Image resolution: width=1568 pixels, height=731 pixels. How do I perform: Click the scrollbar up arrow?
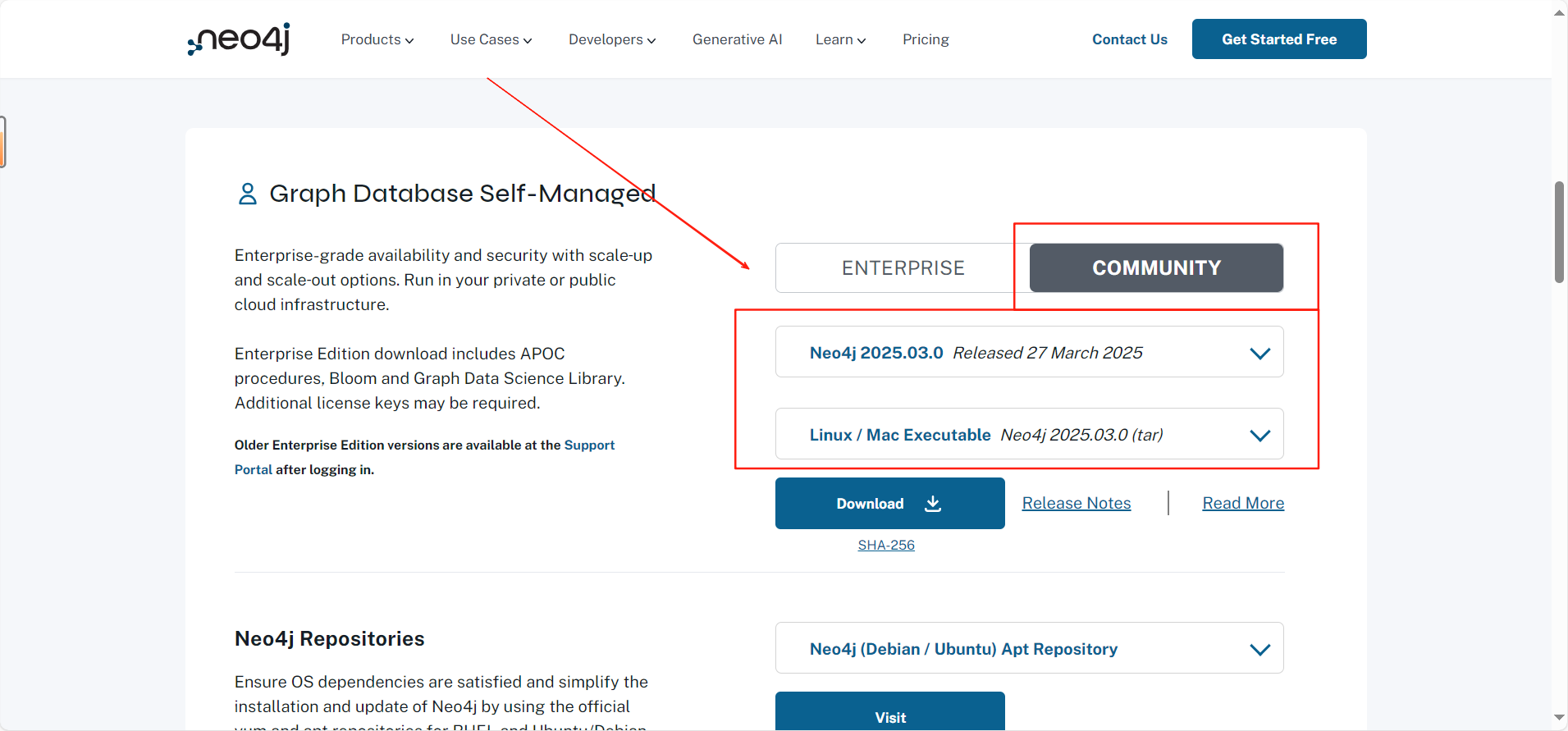1559,13
